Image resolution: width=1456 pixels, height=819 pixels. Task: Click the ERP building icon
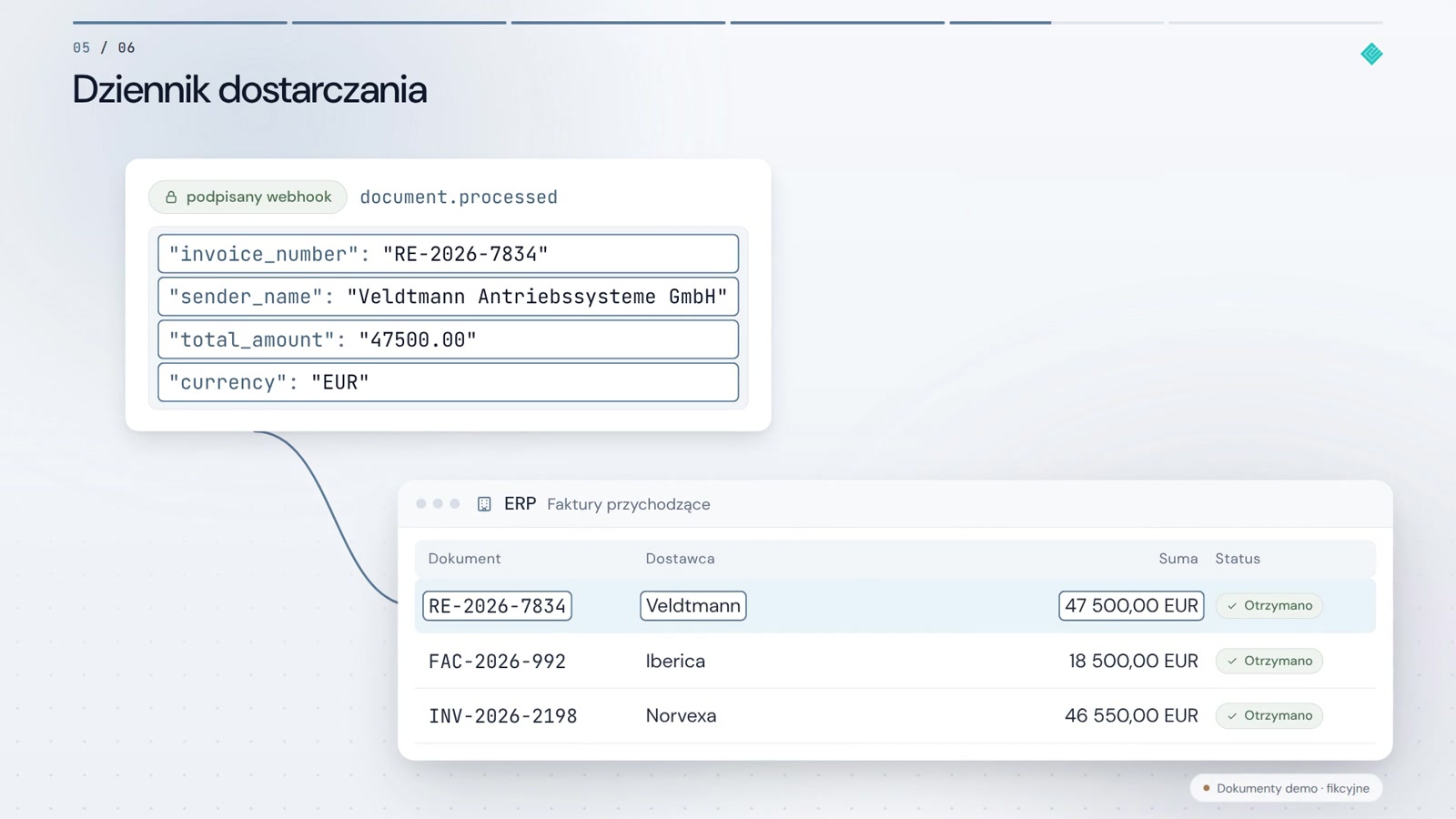[484, 504]
